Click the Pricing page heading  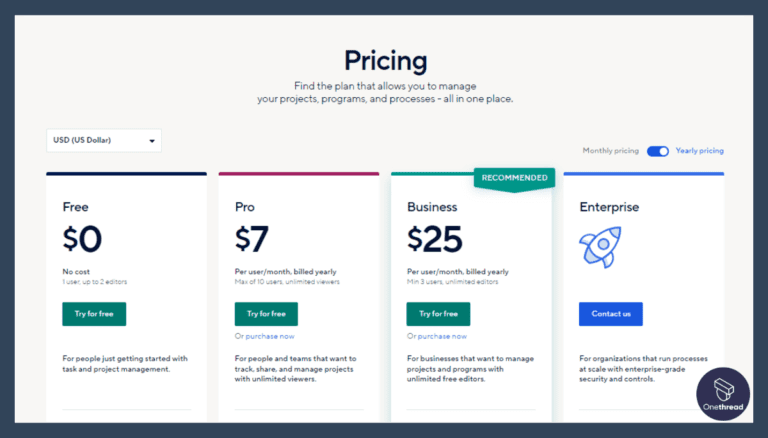(x=385, y=60)
